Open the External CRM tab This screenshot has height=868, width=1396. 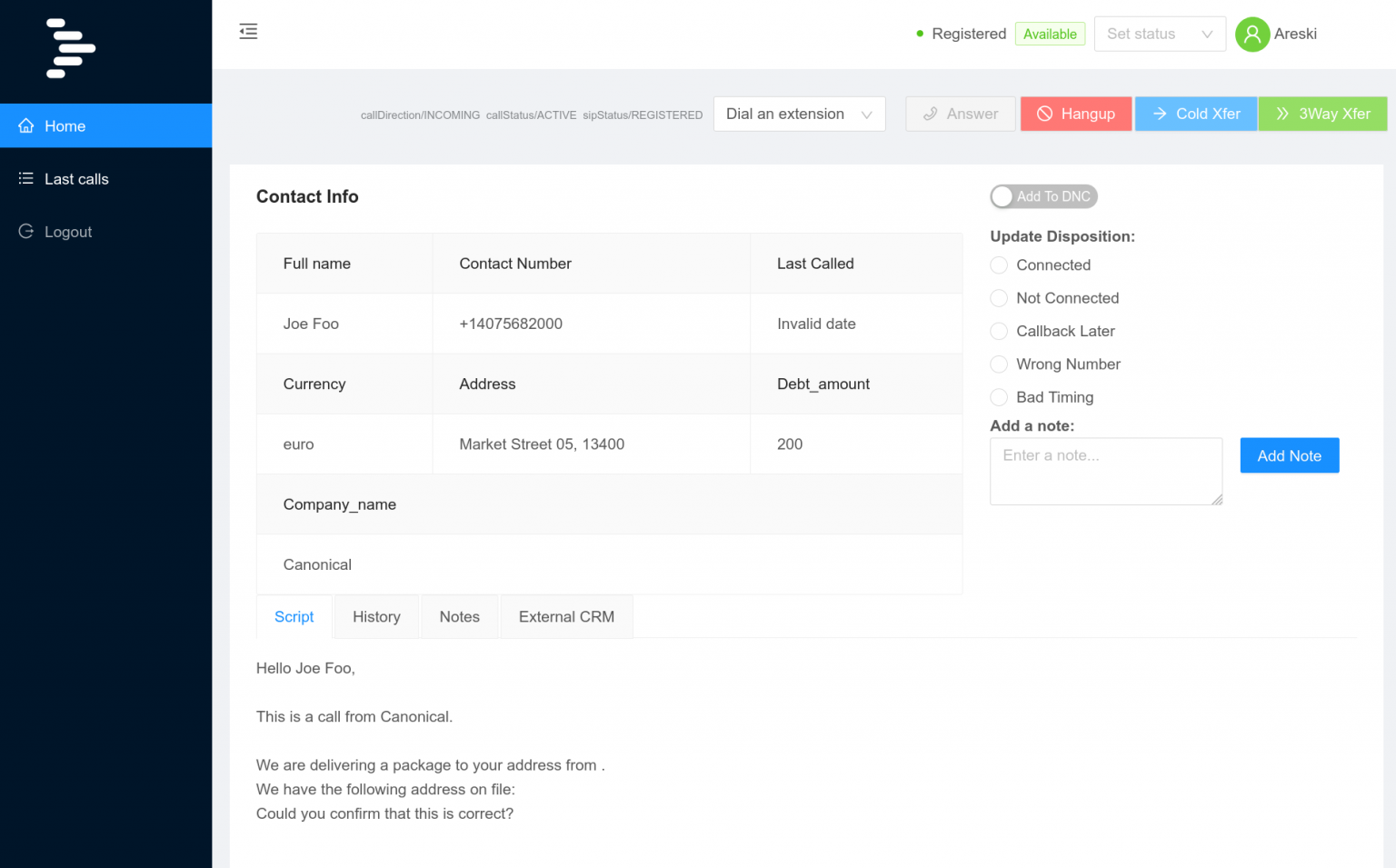[x=565, y=616]
